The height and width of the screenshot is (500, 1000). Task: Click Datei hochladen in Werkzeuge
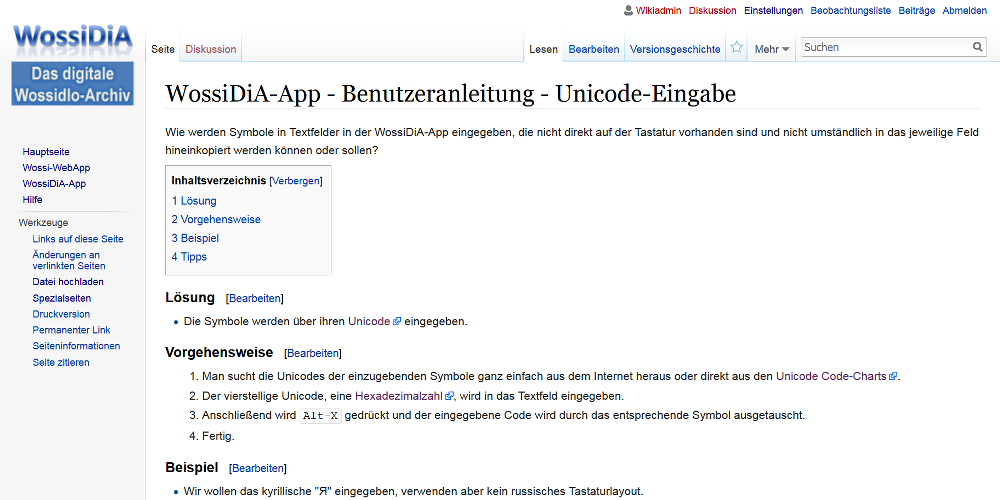click(x=68, y=282)
